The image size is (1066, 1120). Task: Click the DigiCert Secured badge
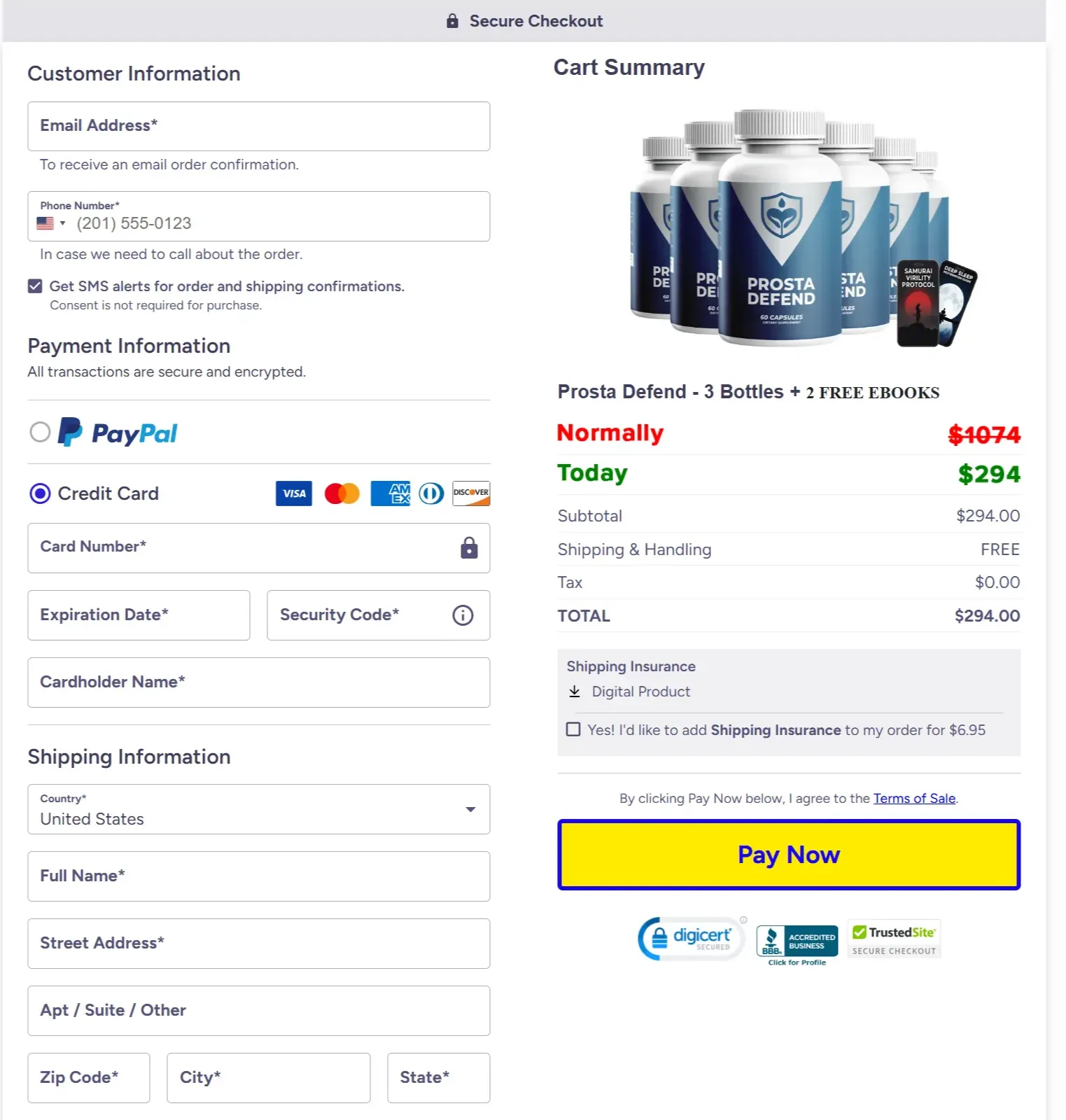[692, 939]
